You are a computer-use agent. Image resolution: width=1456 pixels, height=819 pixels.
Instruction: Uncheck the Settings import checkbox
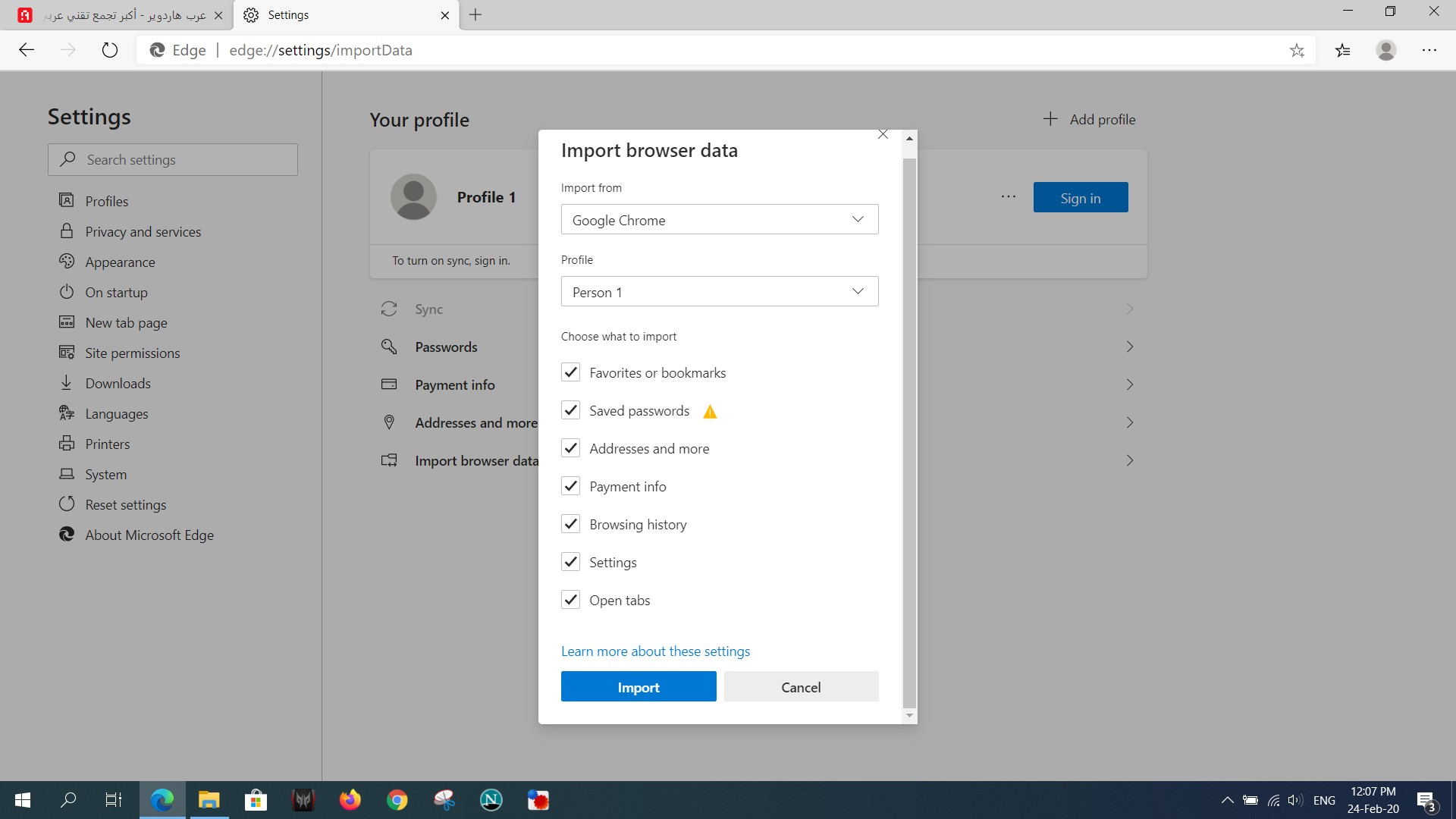click(x=570, y=562)
